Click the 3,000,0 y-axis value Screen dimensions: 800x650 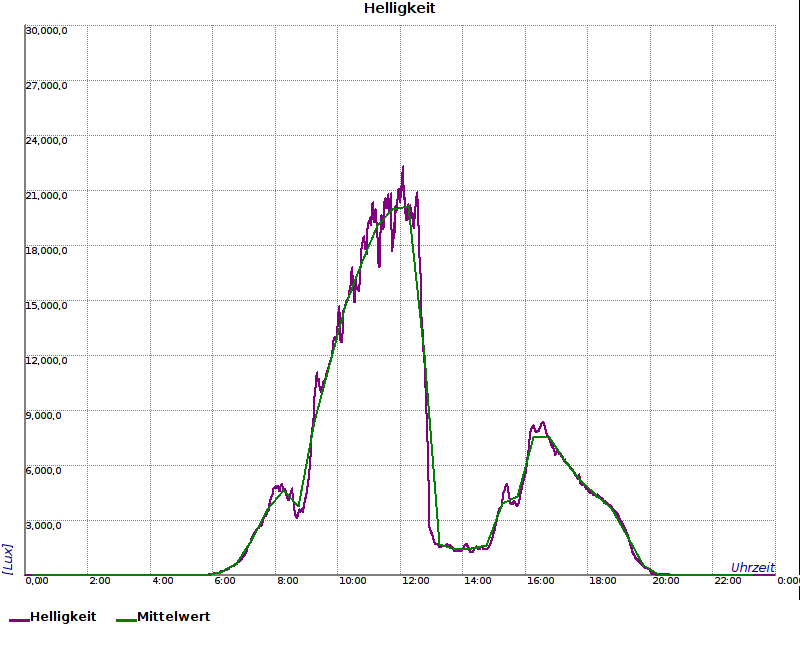(43, 526)
